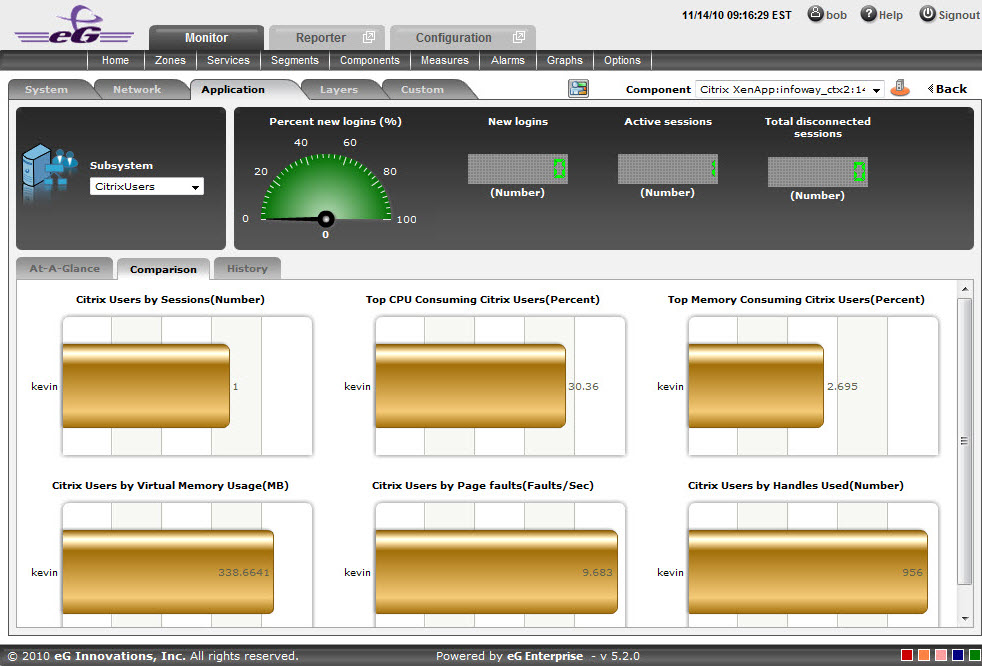Click the date and time '11/14/10 09:16:29 EST'
The width and height of the screenshot is (982, 666).
[736, 15]
